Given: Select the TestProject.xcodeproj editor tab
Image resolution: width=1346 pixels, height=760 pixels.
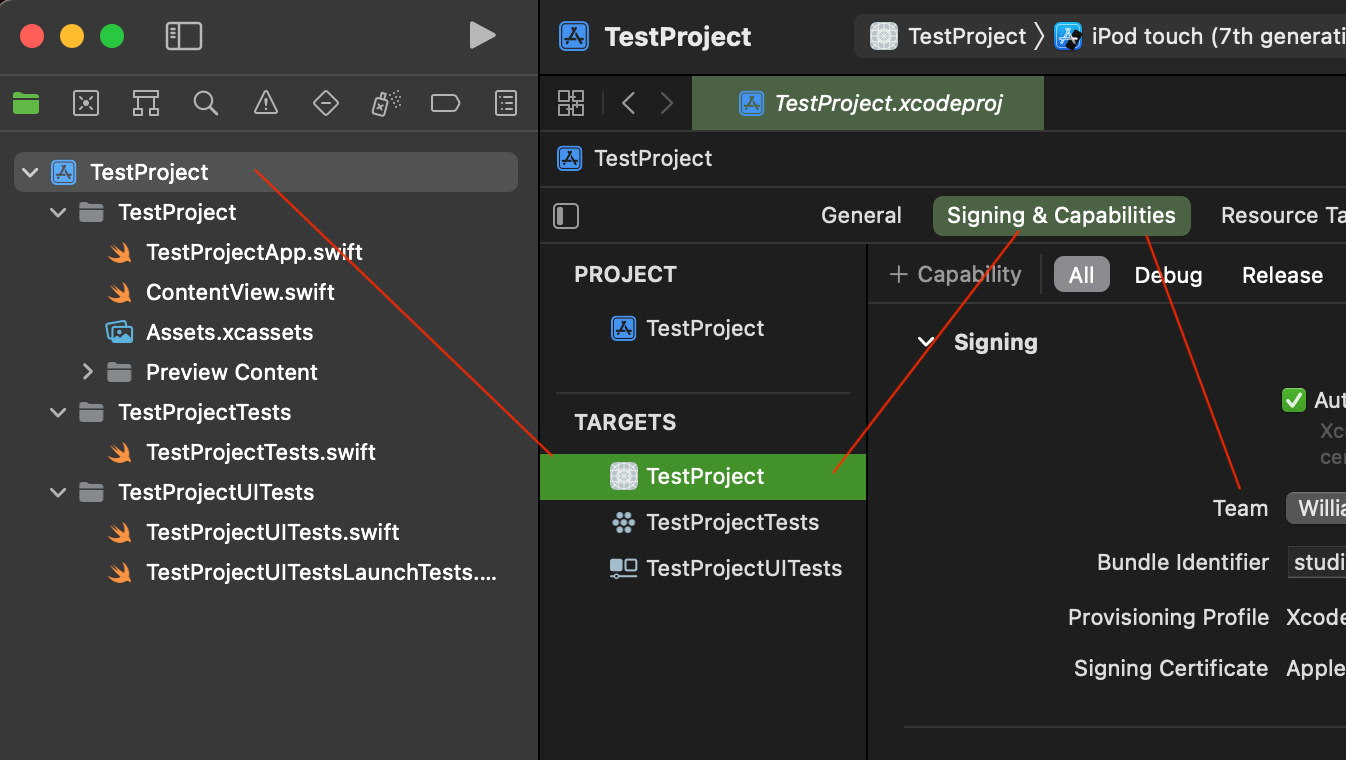Looking at the screenshot, I should point(868,103).
